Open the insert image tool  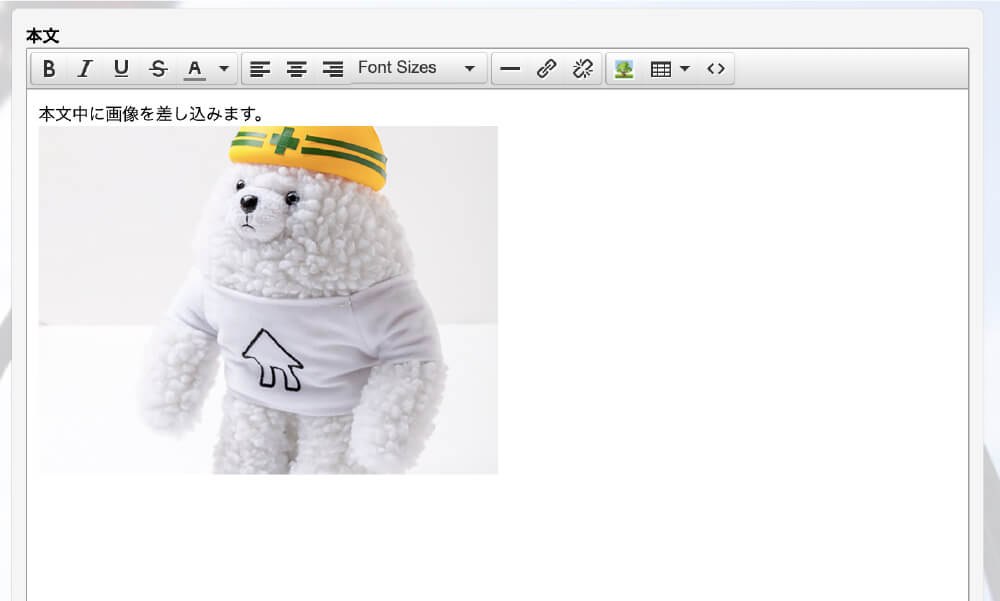[624, 69]
